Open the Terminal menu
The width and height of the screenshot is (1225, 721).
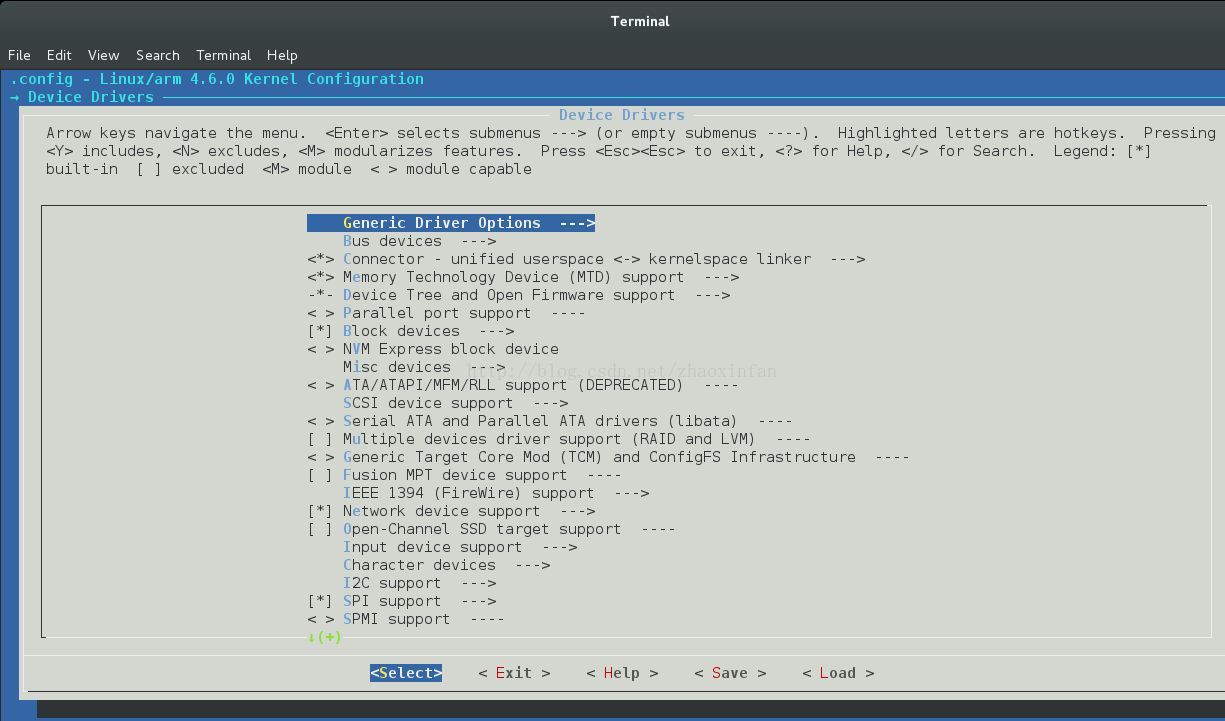point(223,55)
